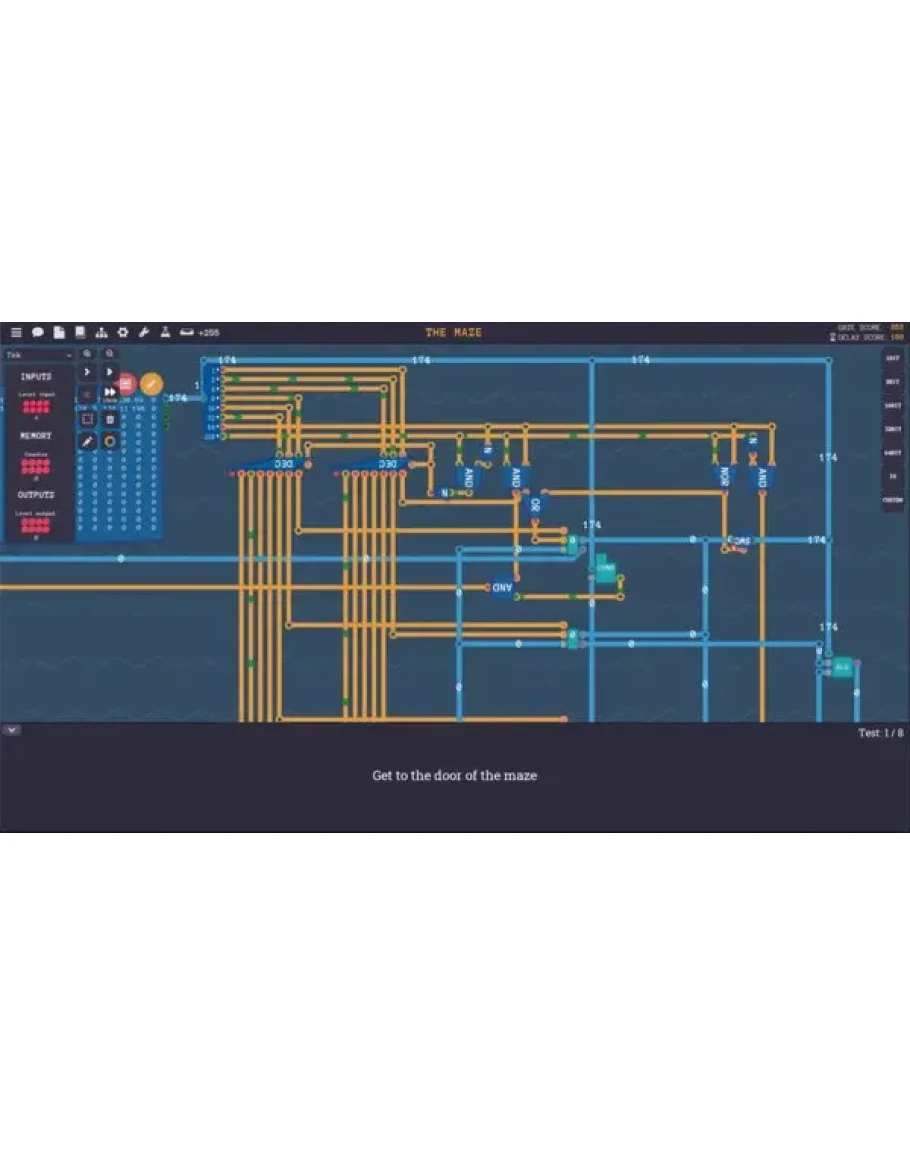Viewport: 910px width, 1155px height.
Task: Open the hamburger main menu
Action: click(16, 332)
